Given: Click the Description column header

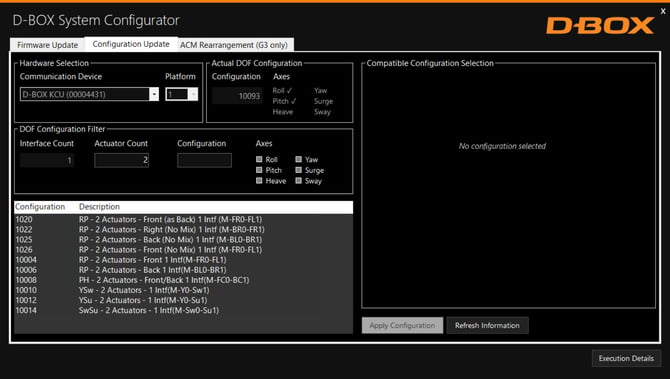Looking at the screenshot, I should (x=99, y=207).
